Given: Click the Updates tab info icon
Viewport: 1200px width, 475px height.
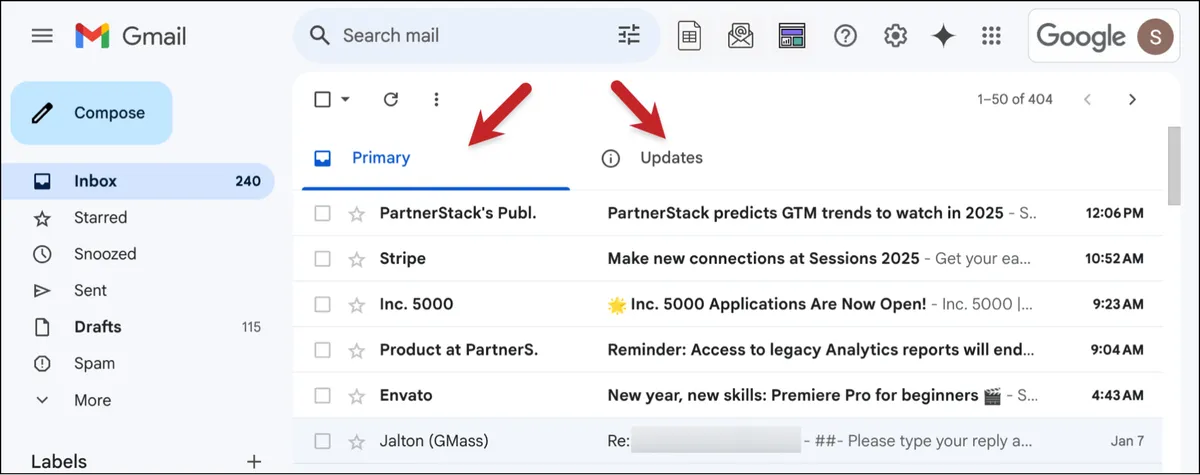Looking at the screenshot, I should [610, 158].
